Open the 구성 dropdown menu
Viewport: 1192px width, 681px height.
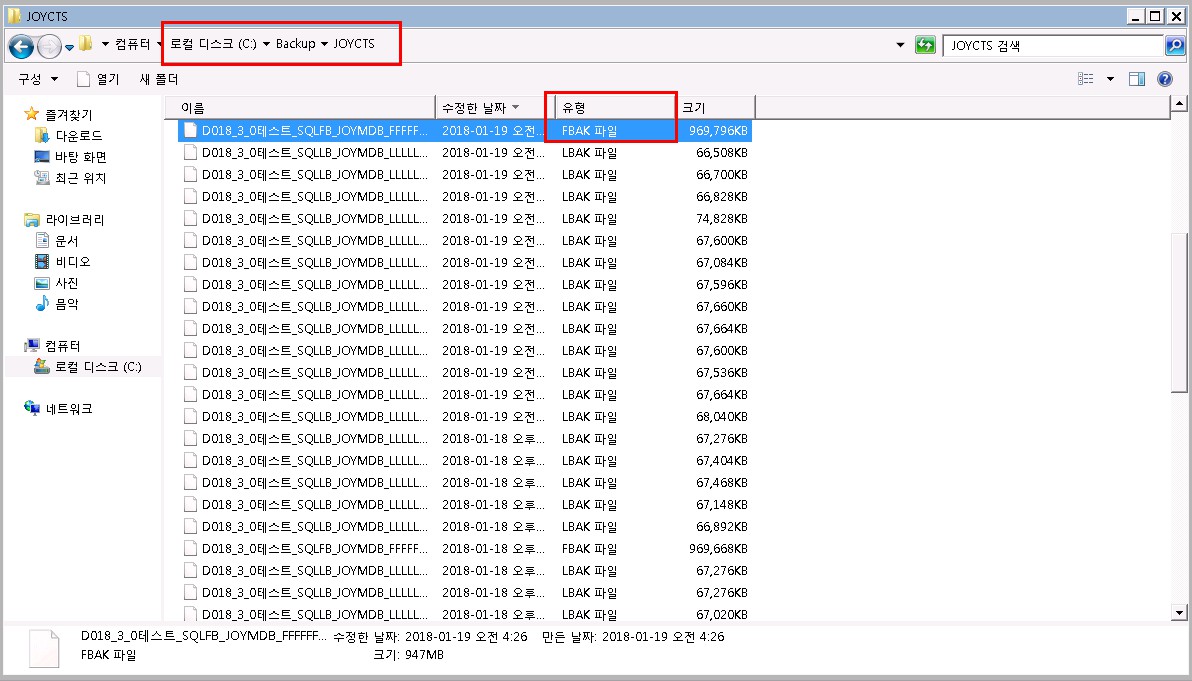[x=38, y=79]
